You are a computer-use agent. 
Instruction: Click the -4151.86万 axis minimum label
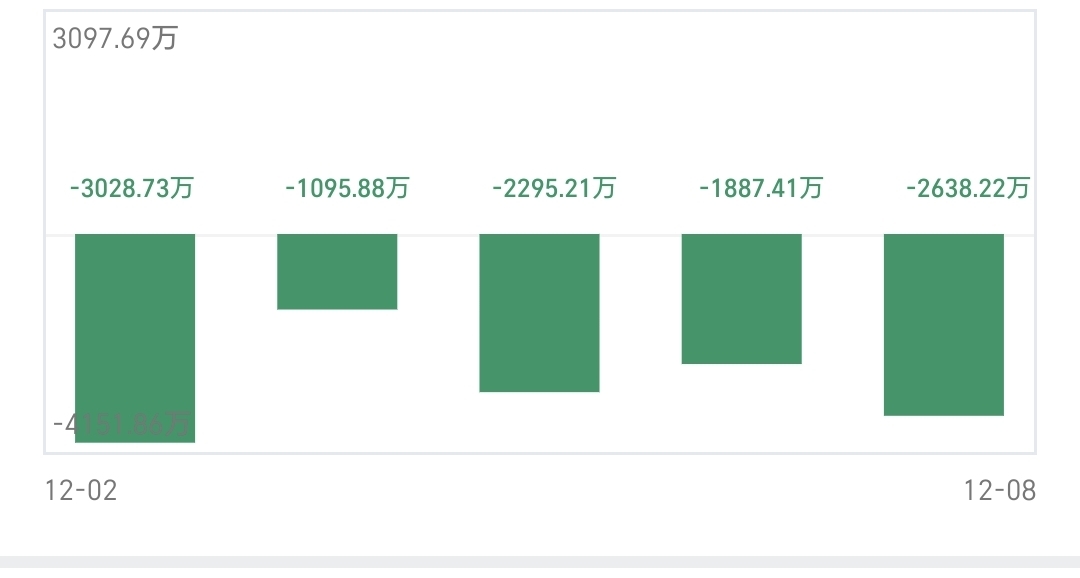121,424
